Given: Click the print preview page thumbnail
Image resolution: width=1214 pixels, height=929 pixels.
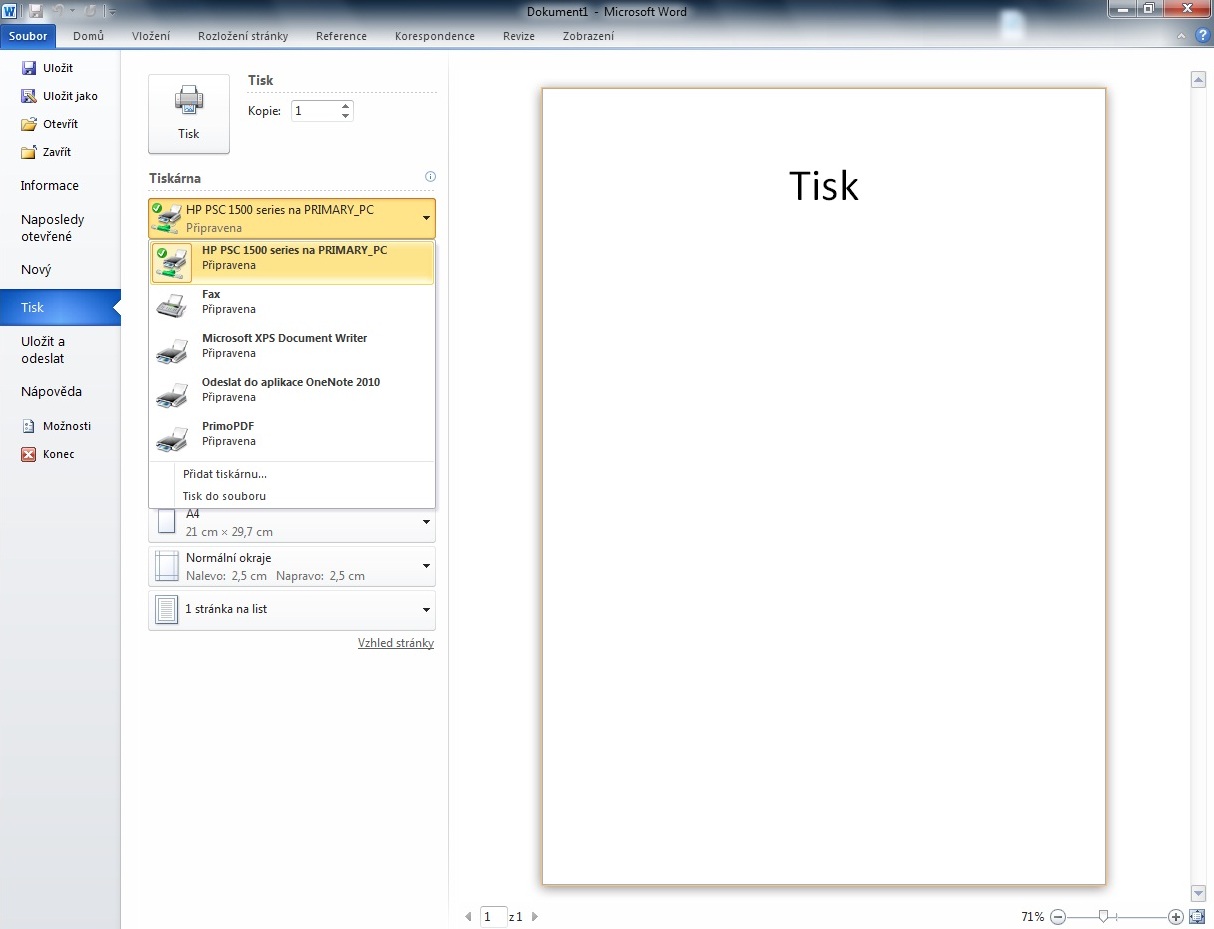Looking at the screenshot, I should (x=824, y=486).
